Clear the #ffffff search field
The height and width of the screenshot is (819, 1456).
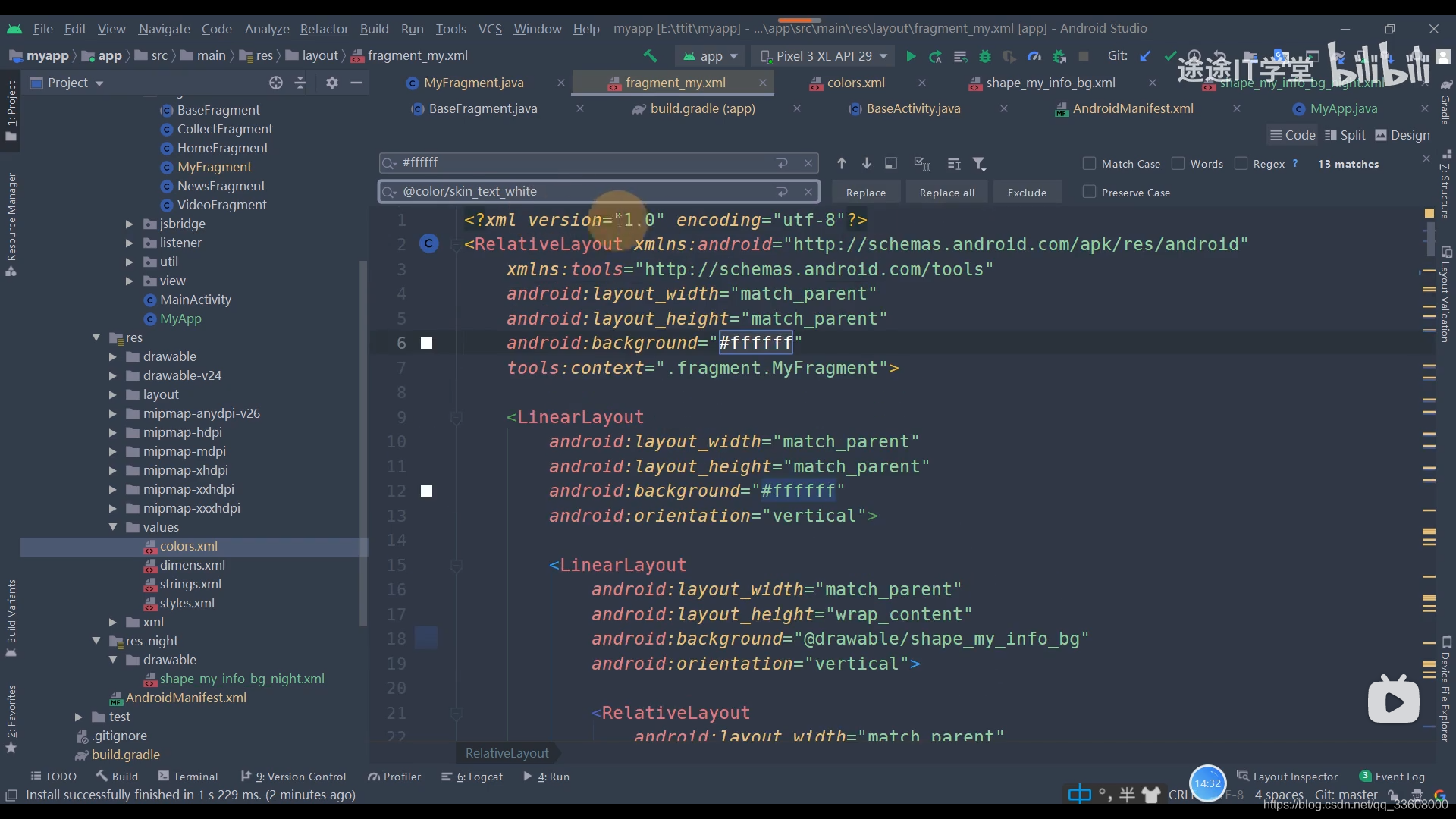[808, 163]
